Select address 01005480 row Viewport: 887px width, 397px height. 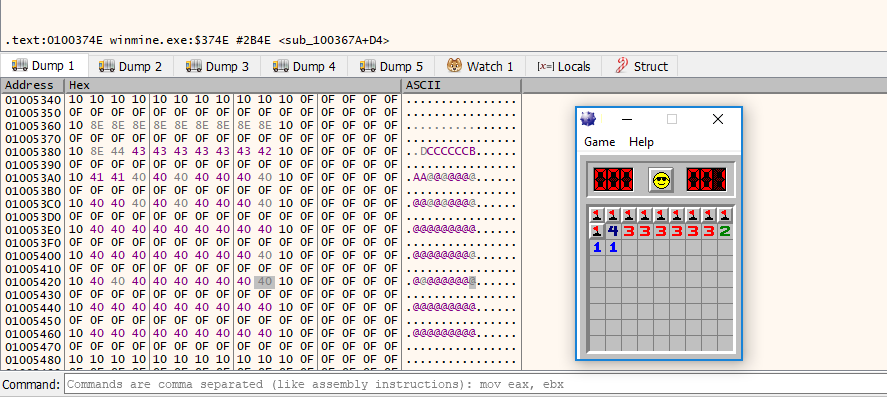coord(261,360)
